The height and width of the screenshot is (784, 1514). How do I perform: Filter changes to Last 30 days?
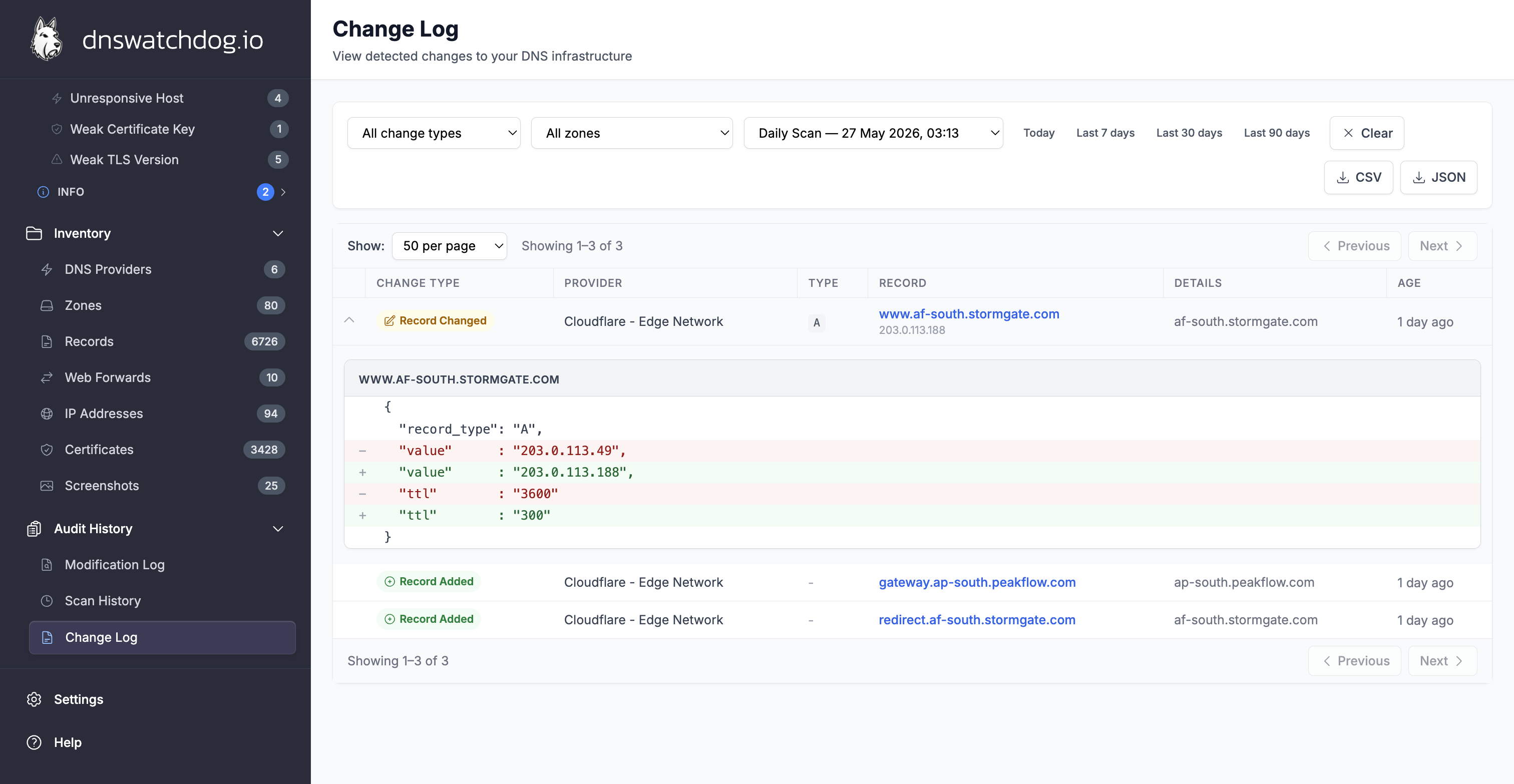pos(1189,133)
